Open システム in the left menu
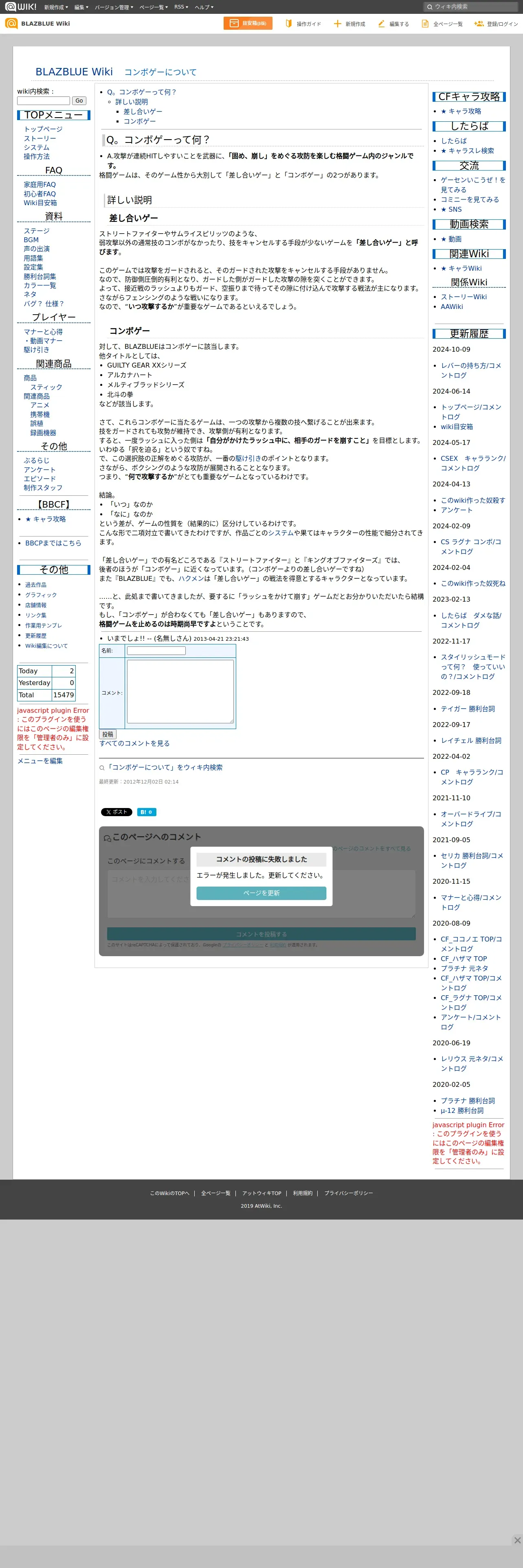Viewport: 523px width, 1568px height. pyautogui.click(x=37, y=148)
